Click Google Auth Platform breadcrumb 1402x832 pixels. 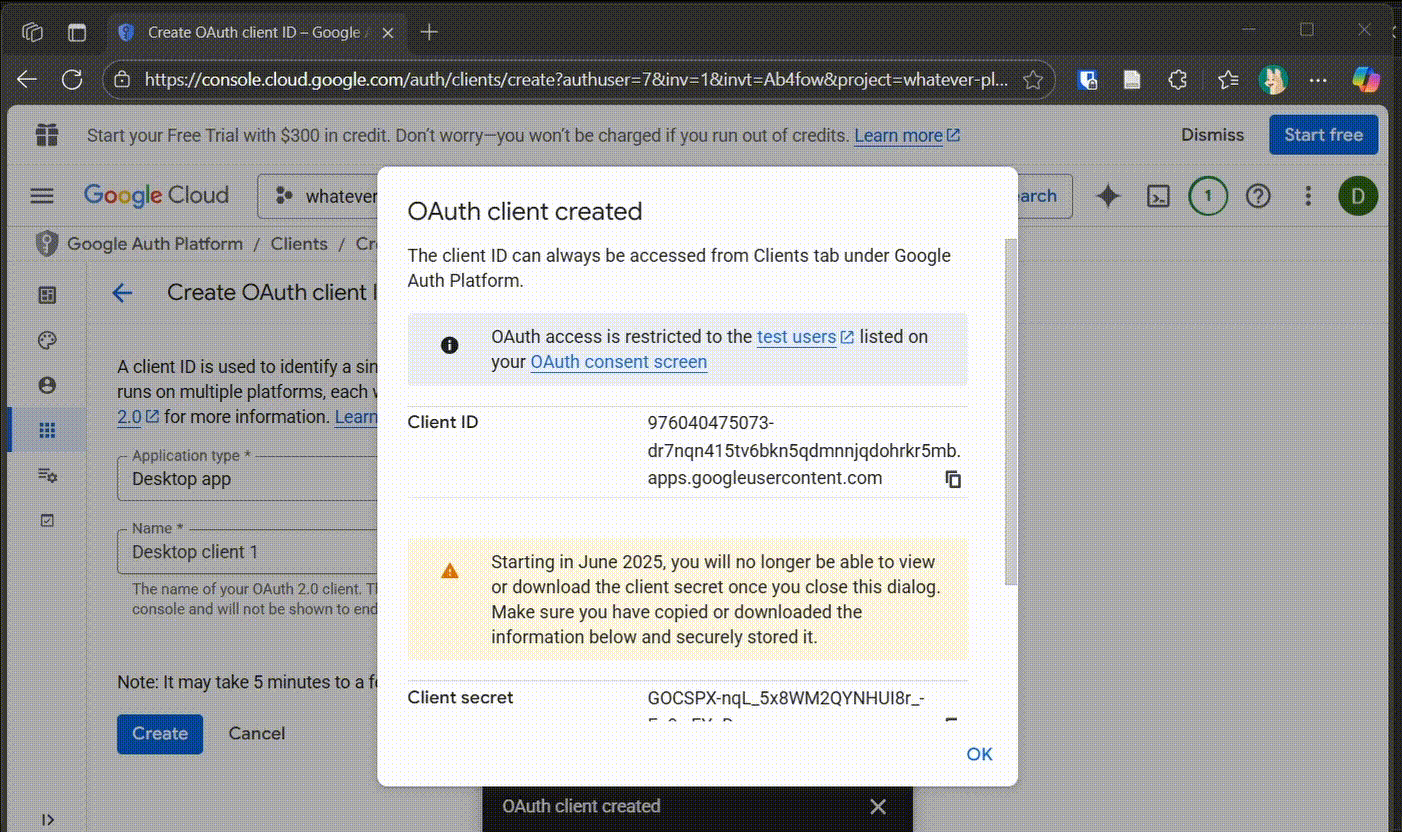[x=155, y=244]
